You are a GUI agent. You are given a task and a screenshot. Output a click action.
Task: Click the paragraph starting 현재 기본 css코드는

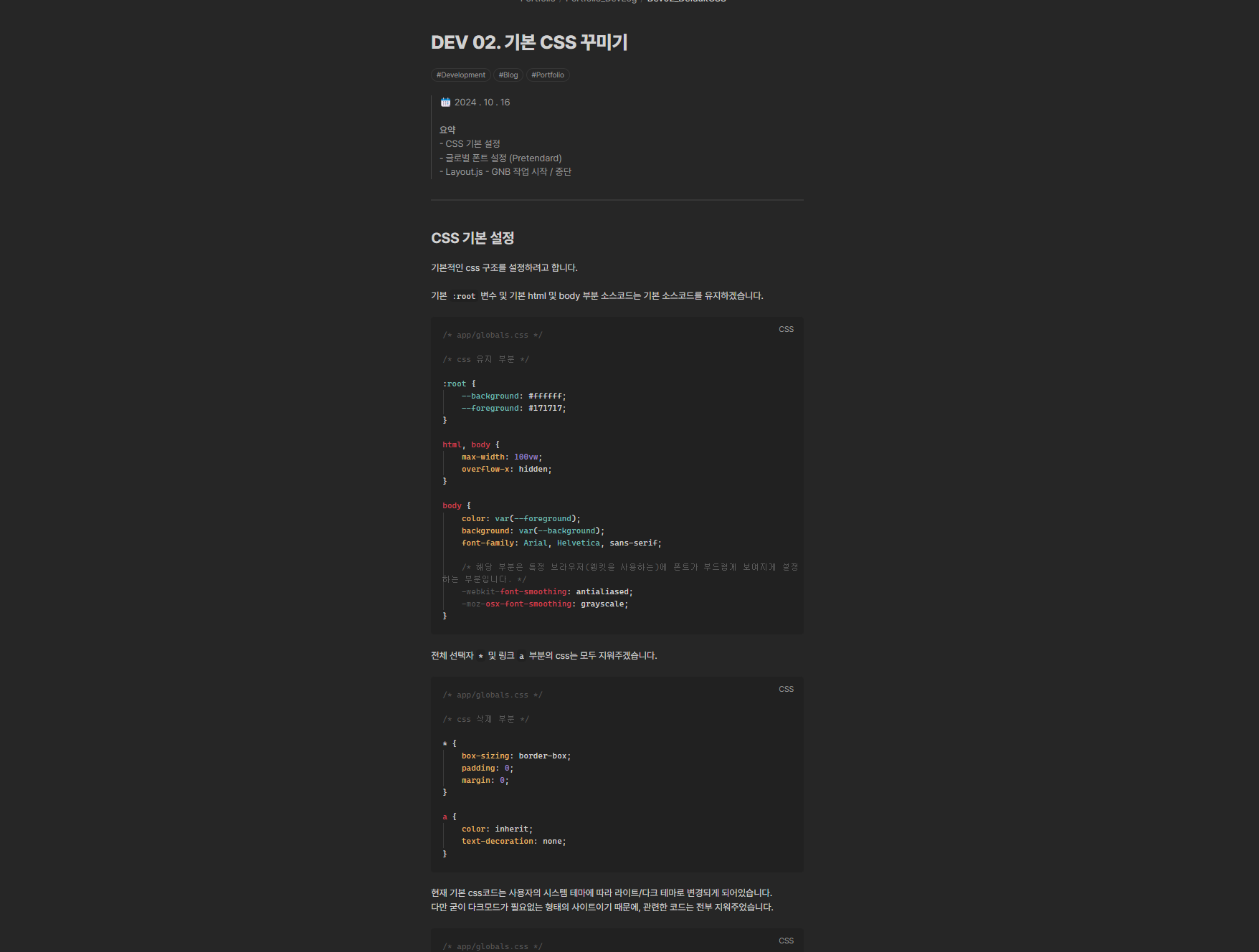tap(602, 900)
